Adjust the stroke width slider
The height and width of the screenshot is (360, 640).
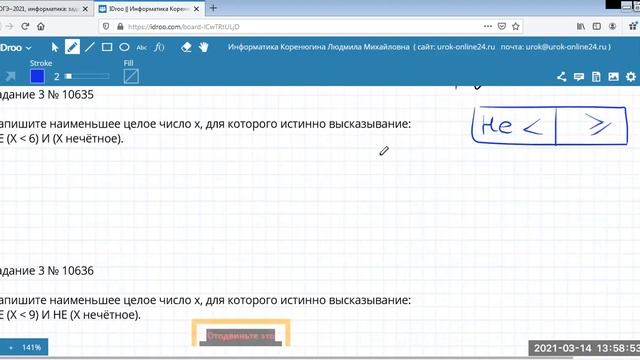point(87,76)
